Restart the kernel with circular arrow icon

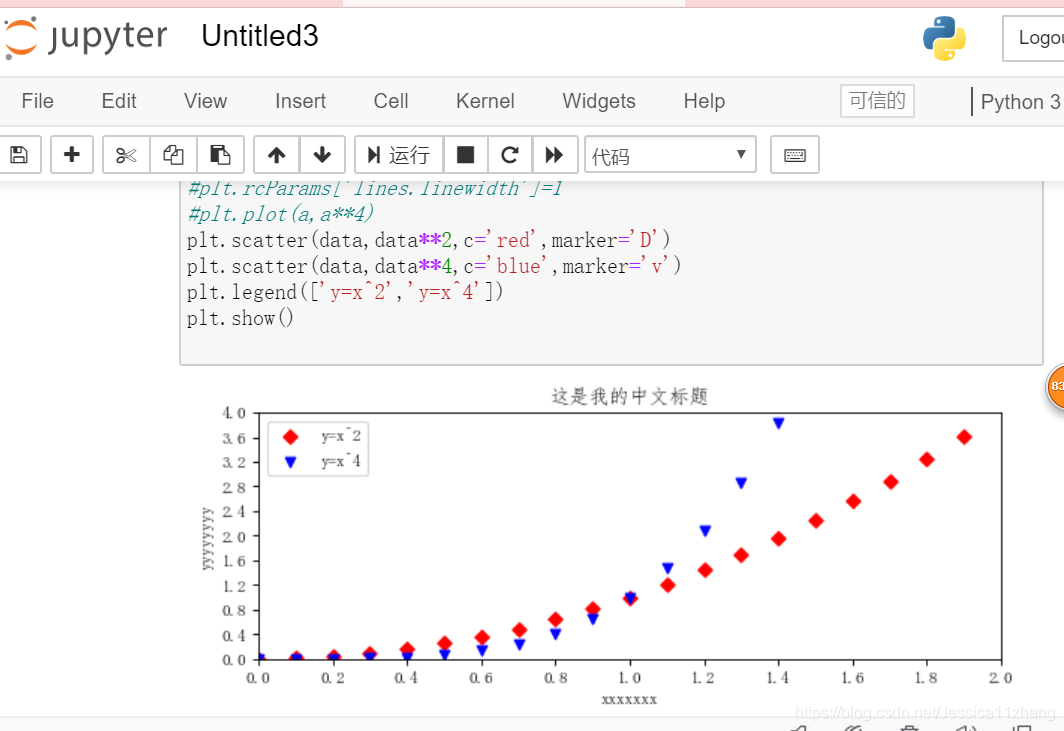[x=510, y=155]
